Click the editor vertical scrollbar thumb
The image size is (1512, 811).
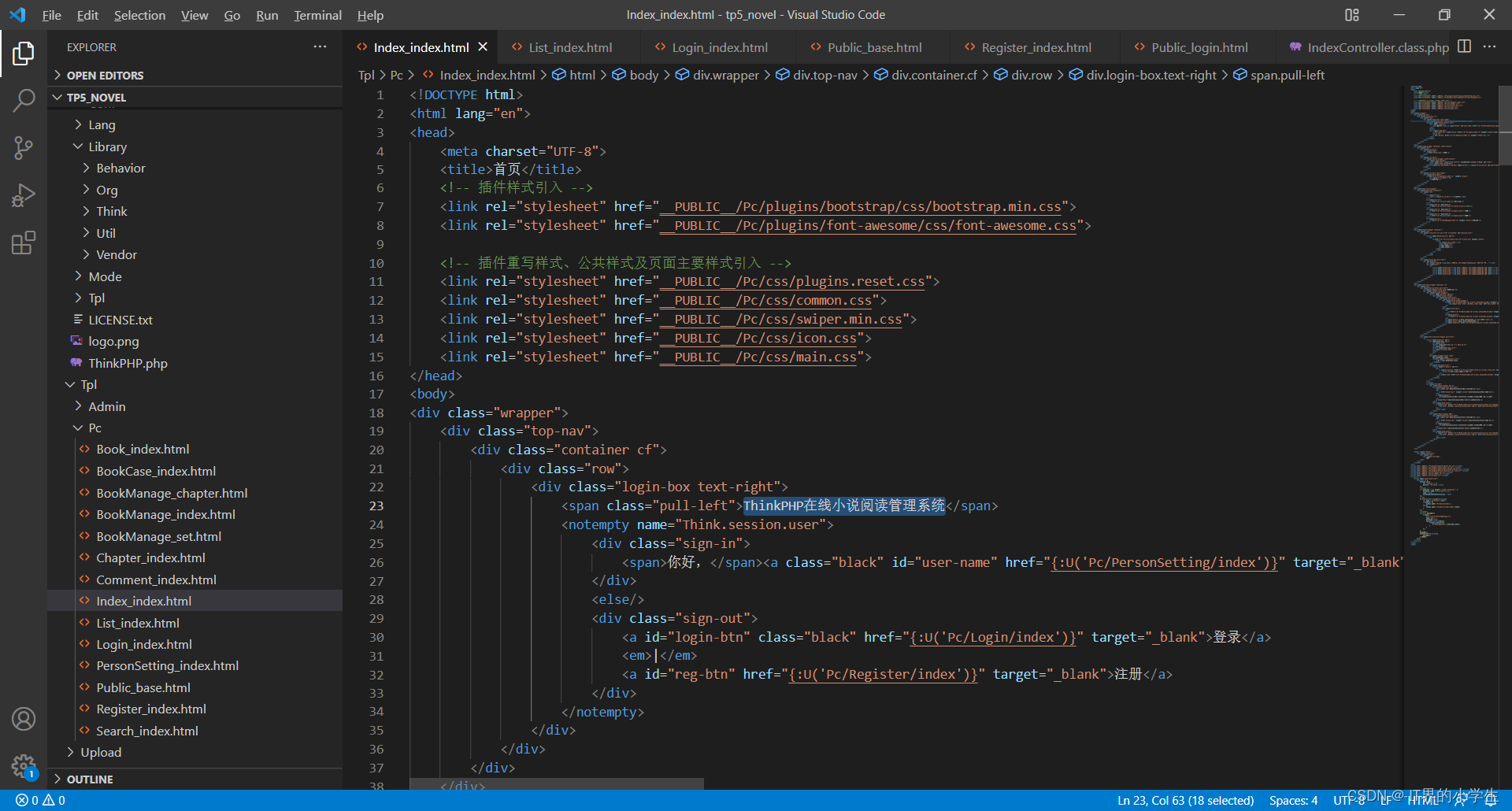point(1505,124)
